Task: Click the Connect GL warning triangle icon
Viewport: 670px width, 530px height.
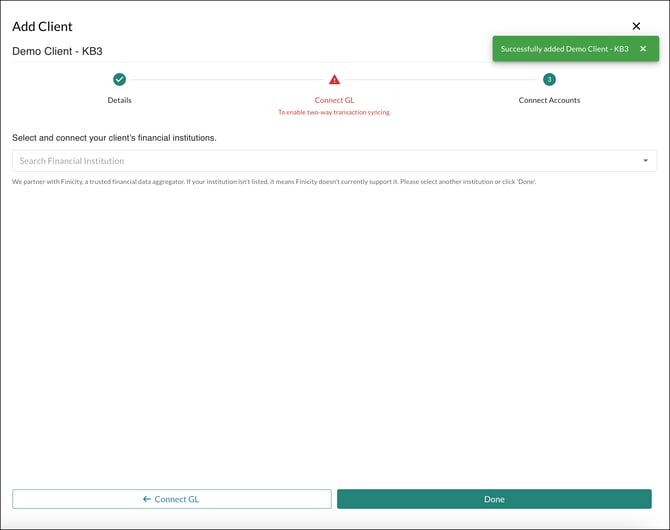Action: click(335, 80)
